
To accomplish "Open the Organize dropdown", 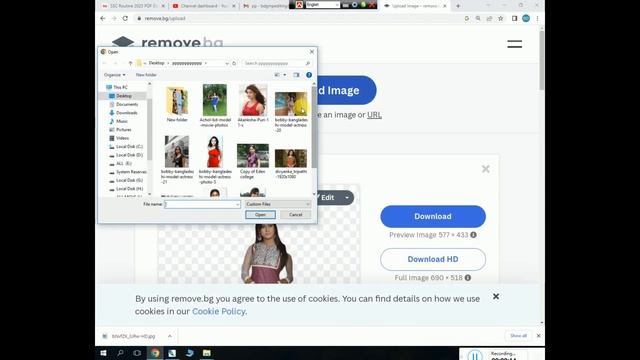I will [x=114, y=75].
